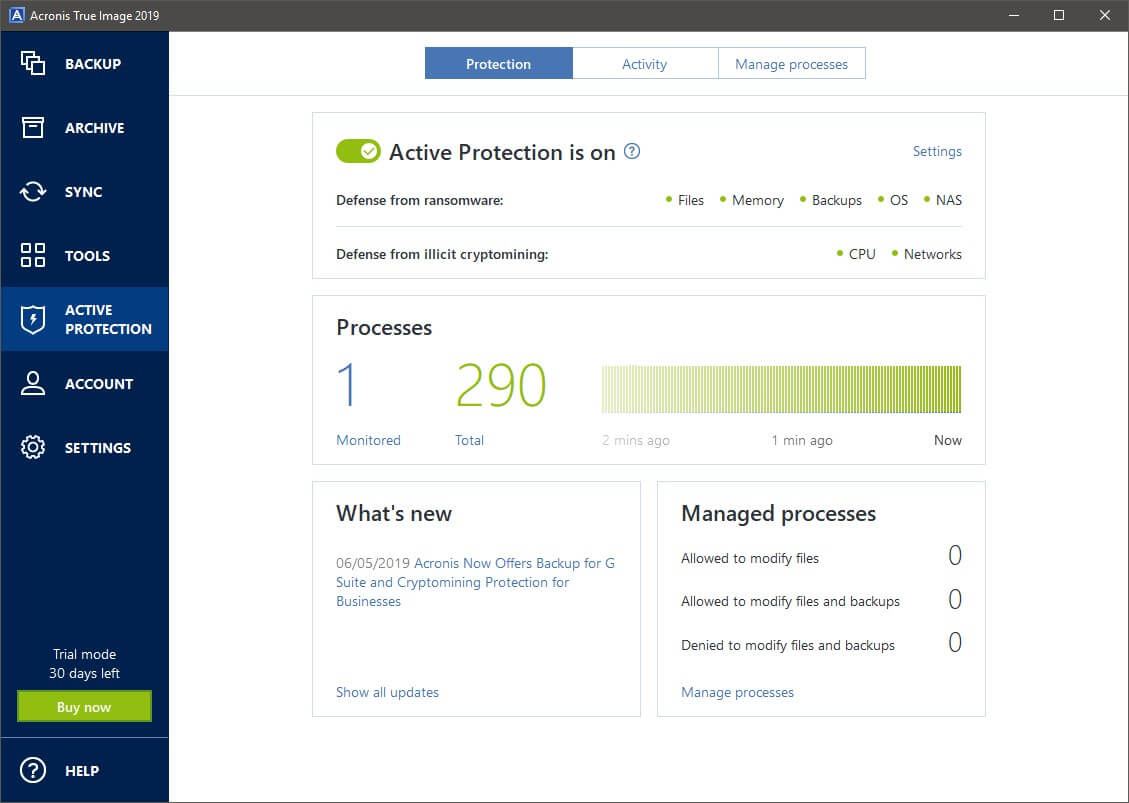Click the Archive box icon
The width and height of the screenshot is (1129, 803).
click(x=32, y=127)
